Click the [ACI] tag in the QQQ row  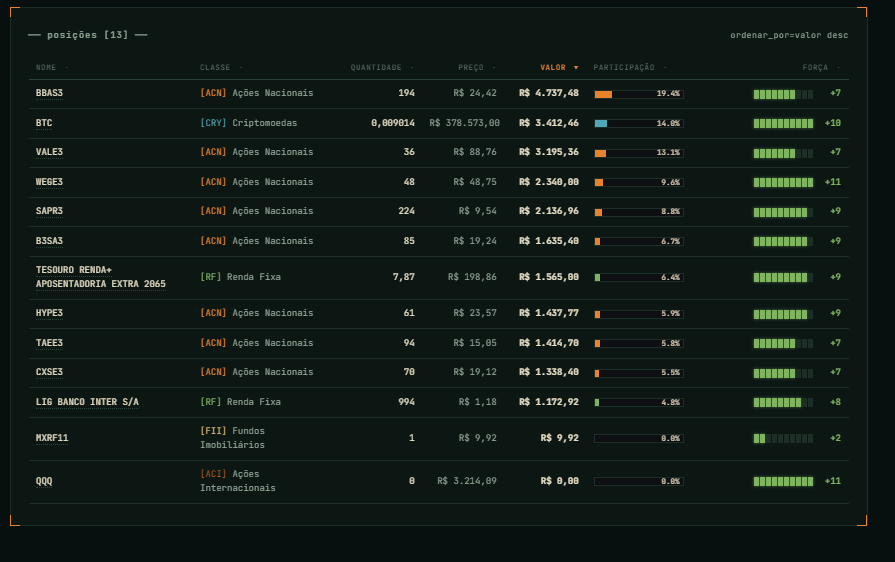tap(213, 474)
